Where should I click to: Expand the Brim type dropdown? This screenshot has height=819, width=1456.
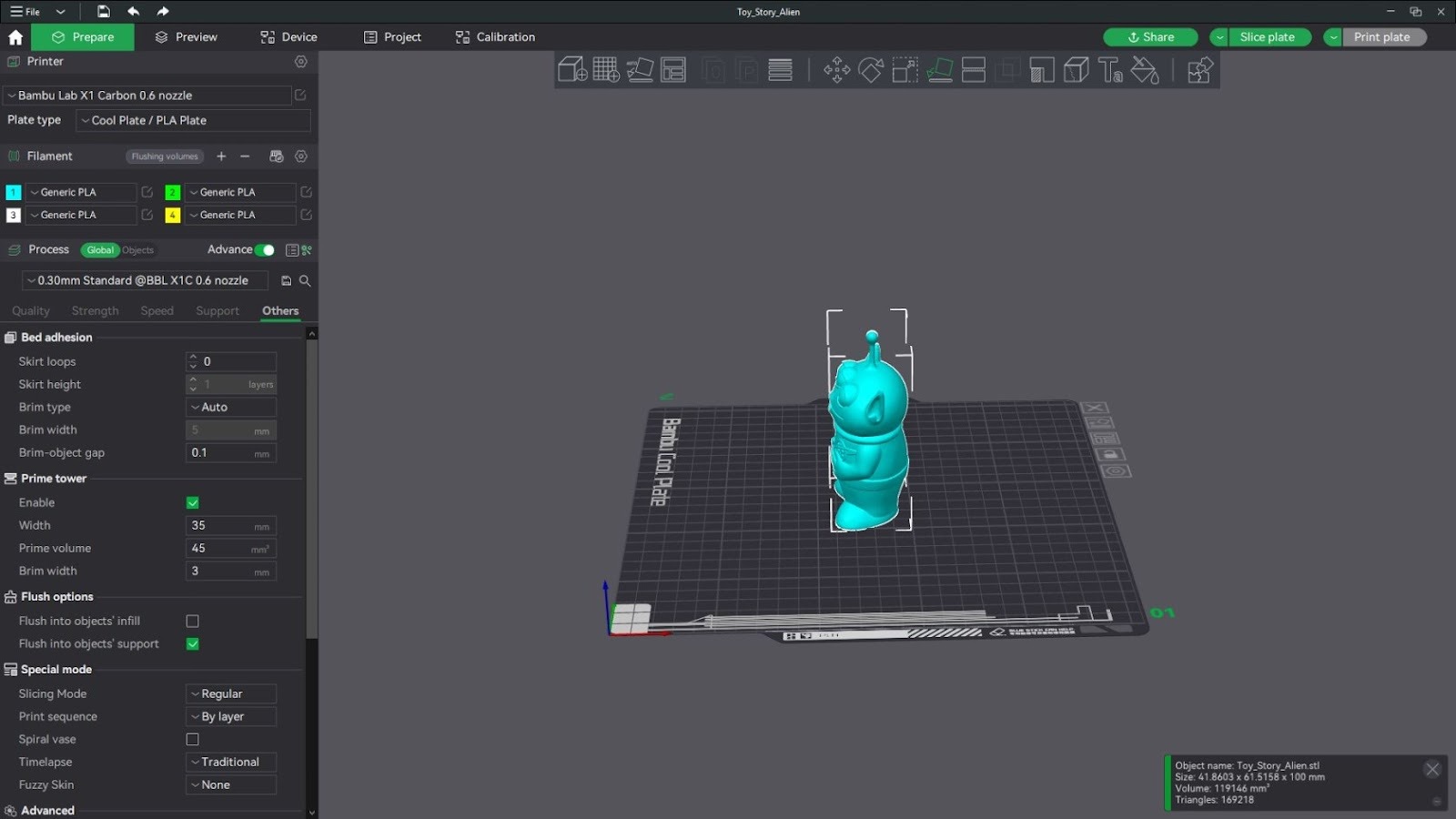click(231, 408)
